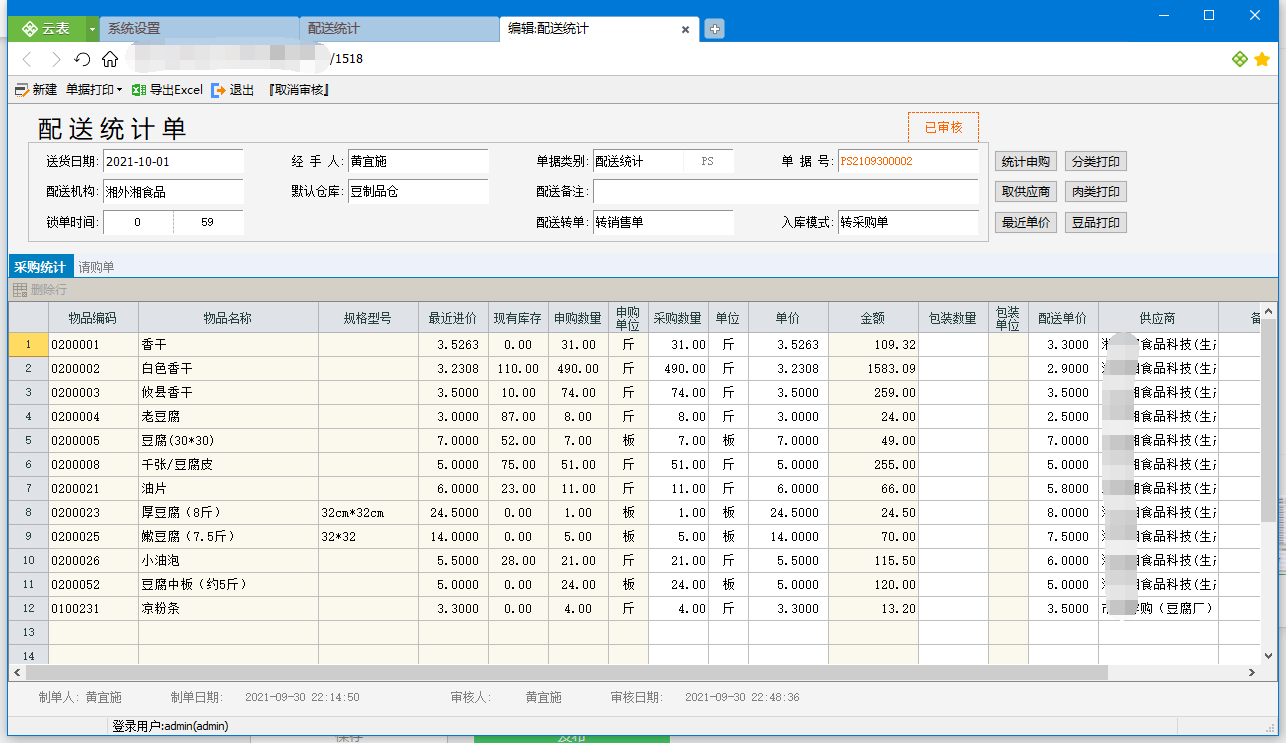Click the 配送转单 field 转销售单

[663, 223]
